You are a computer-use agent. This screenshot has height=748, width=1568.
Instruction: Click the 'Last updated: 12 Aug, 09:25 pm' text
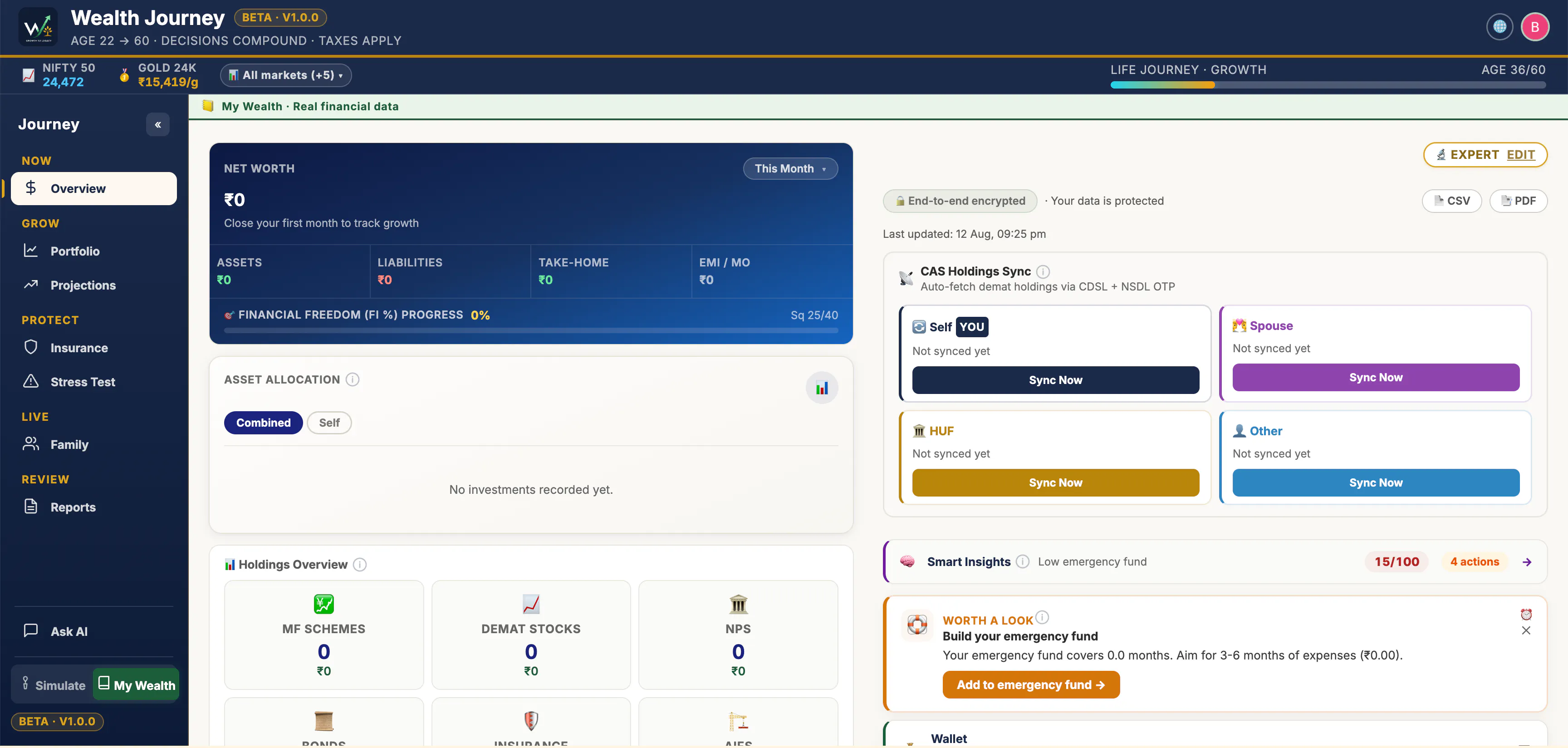click(964, 234)
